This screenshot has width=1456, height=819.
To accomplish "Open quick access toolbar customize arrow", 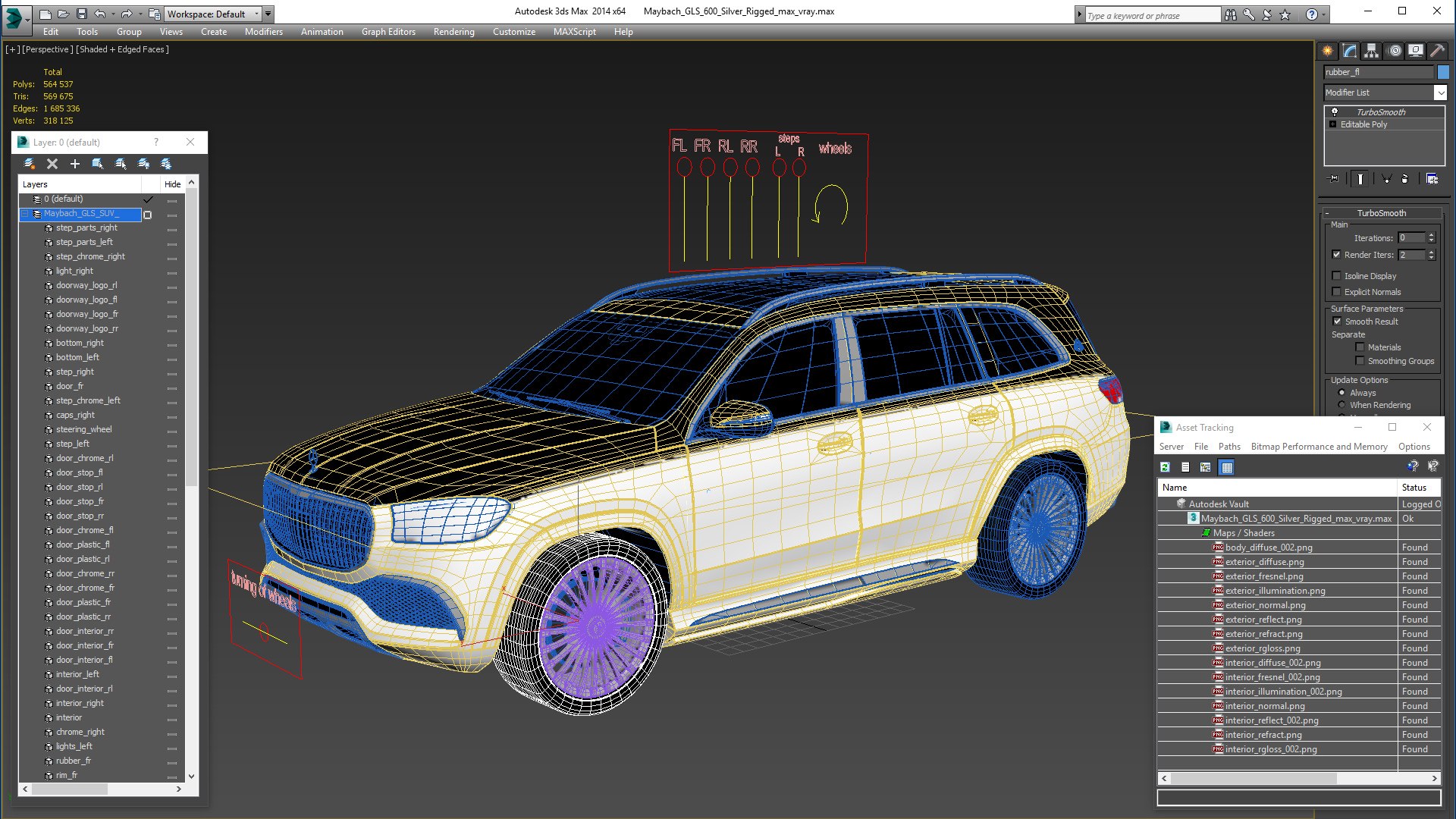I will (268, 14).
